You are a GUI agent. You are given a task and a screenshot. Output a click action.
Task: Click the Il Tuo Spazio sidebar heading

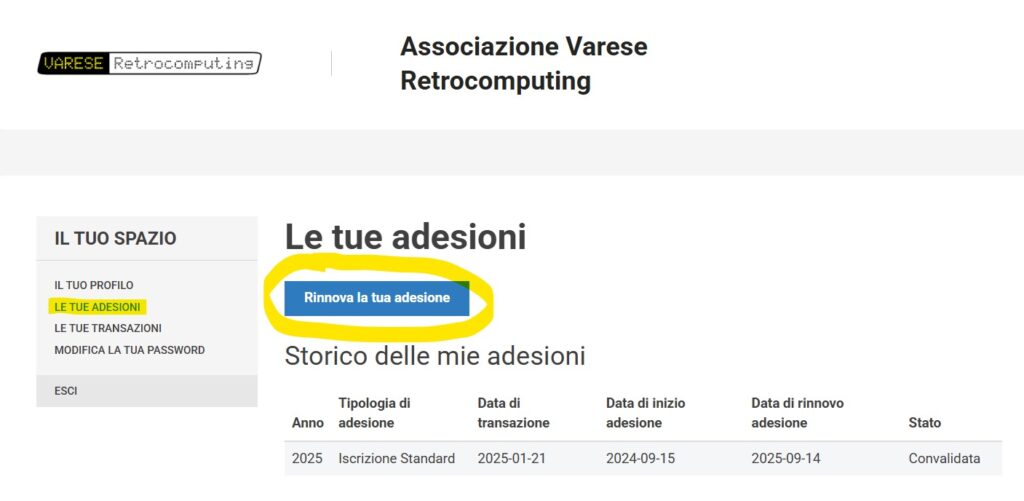(116, 238)
